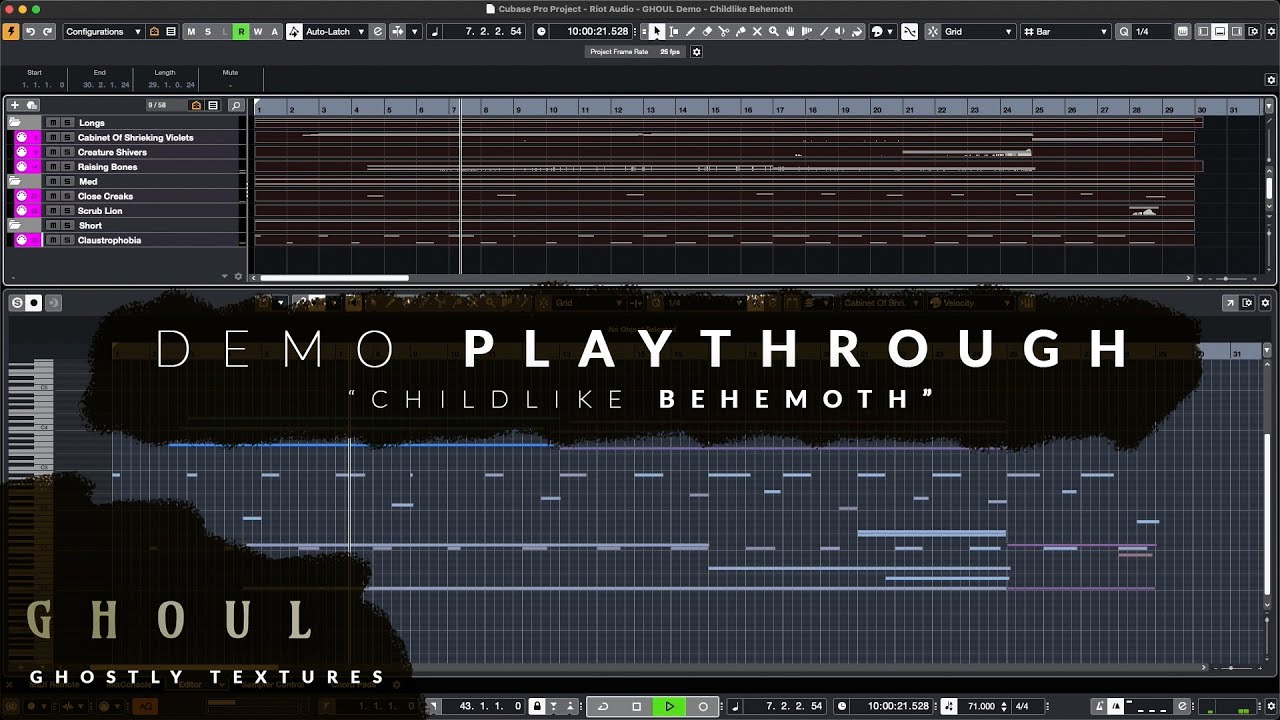The width and height of the screenshot is (1280, 720).
Task: Select the Draw pencil tool
Action: [x=690, y=32]
